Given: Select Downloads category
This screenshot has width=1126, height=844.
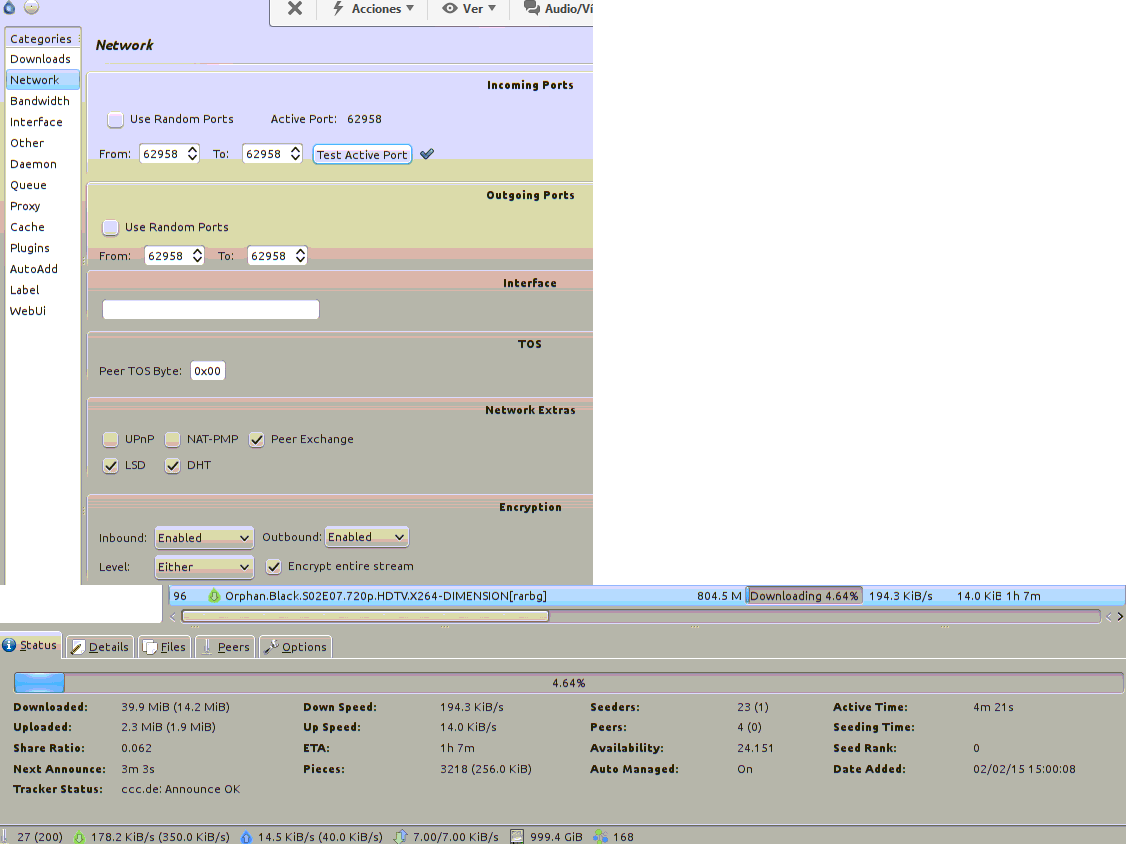Looking at the screenshot, I should (x=42, y=59).
